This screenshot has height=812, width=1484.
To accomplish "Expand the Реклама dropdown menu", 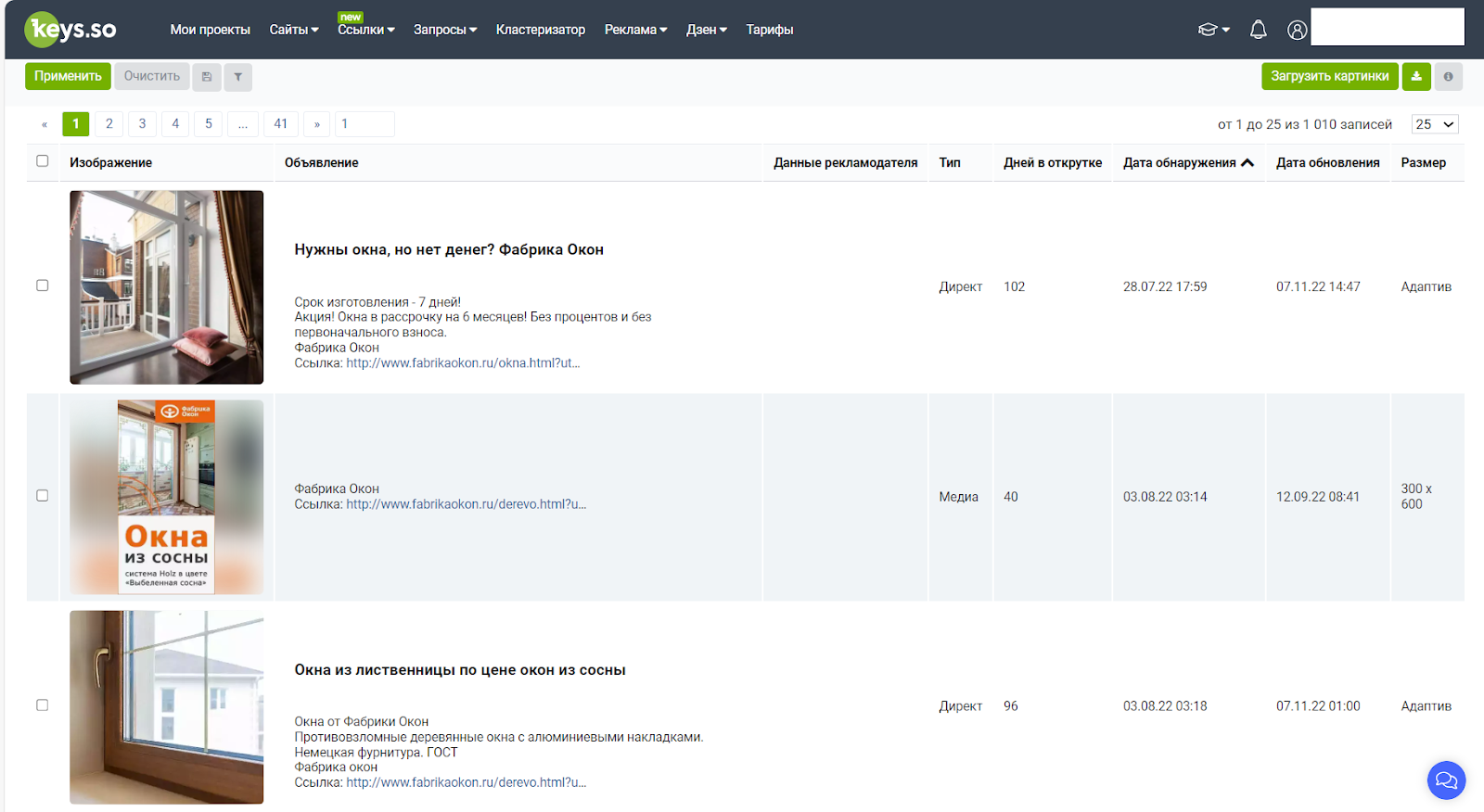I will coord(636,30).
